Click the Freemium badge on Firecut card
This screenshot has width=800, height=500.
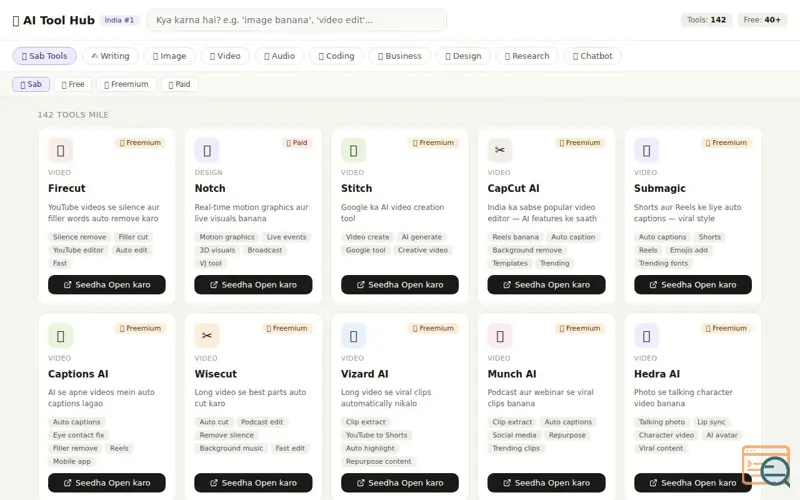pyautogui.click(x=140, y=143)
